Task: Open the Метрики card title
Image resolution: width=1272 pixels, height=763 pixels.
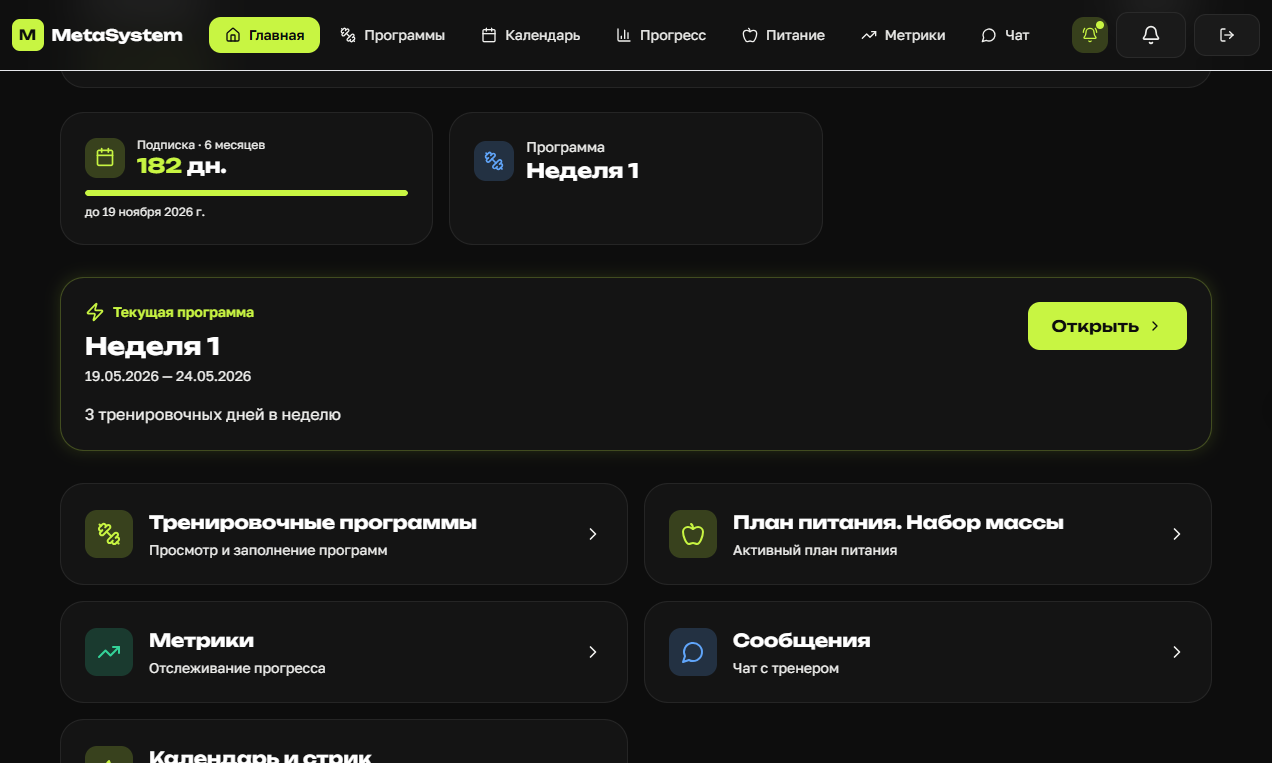Action: click(201, 640)
